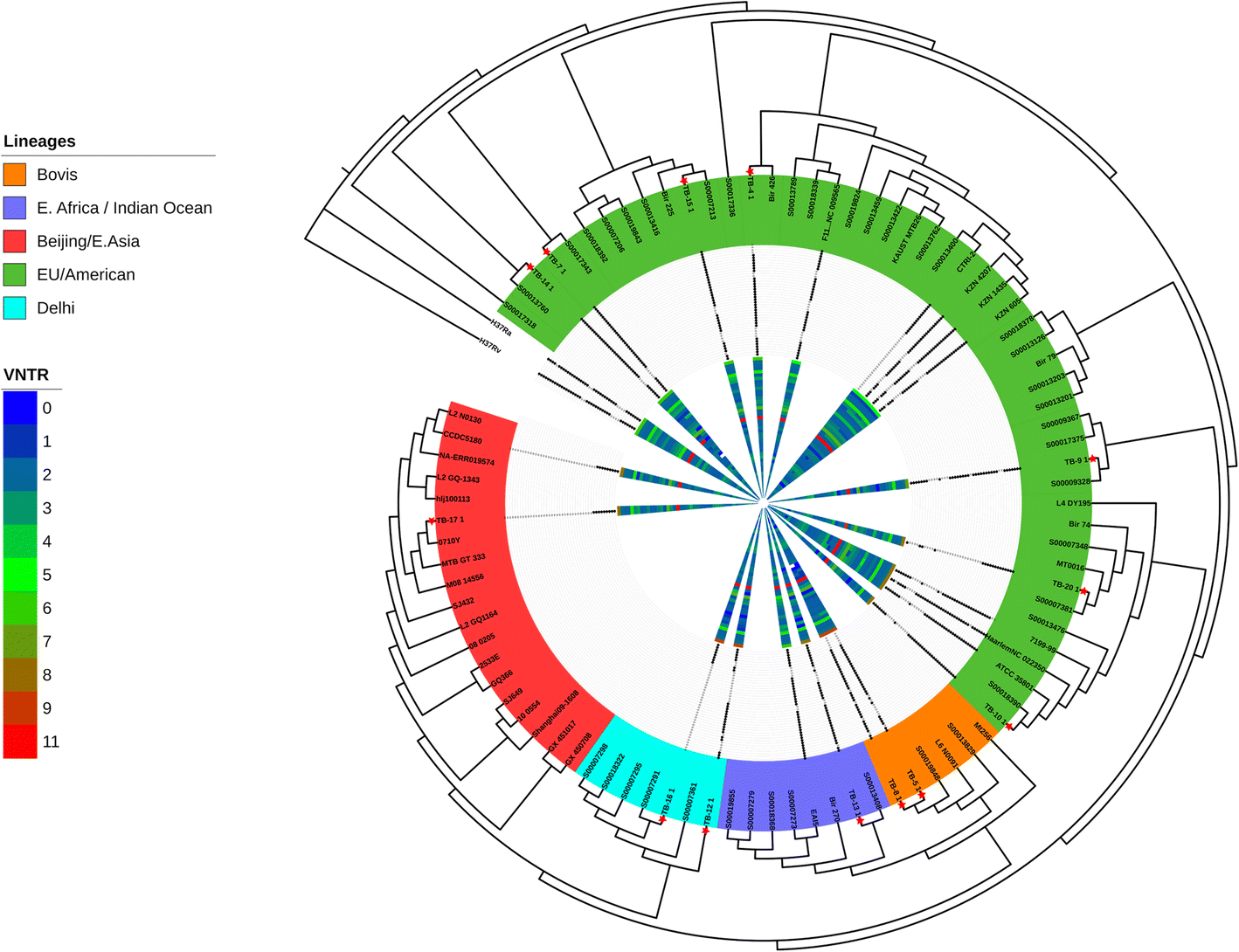Click the S00007348 strain label

[x=1069, y=545]
